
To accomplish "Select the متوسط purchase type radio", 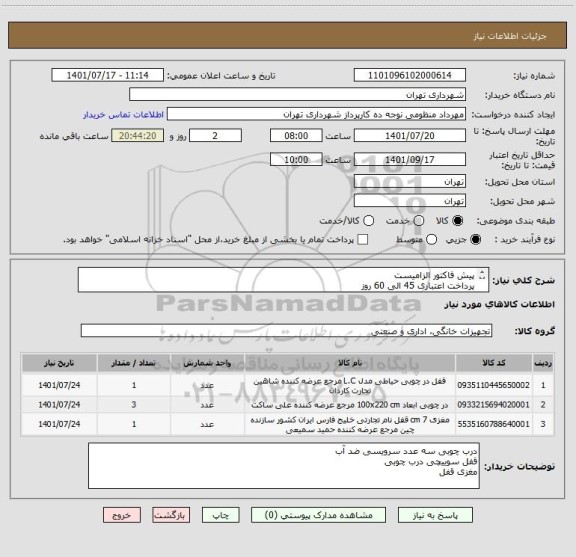I will (431, 240).
